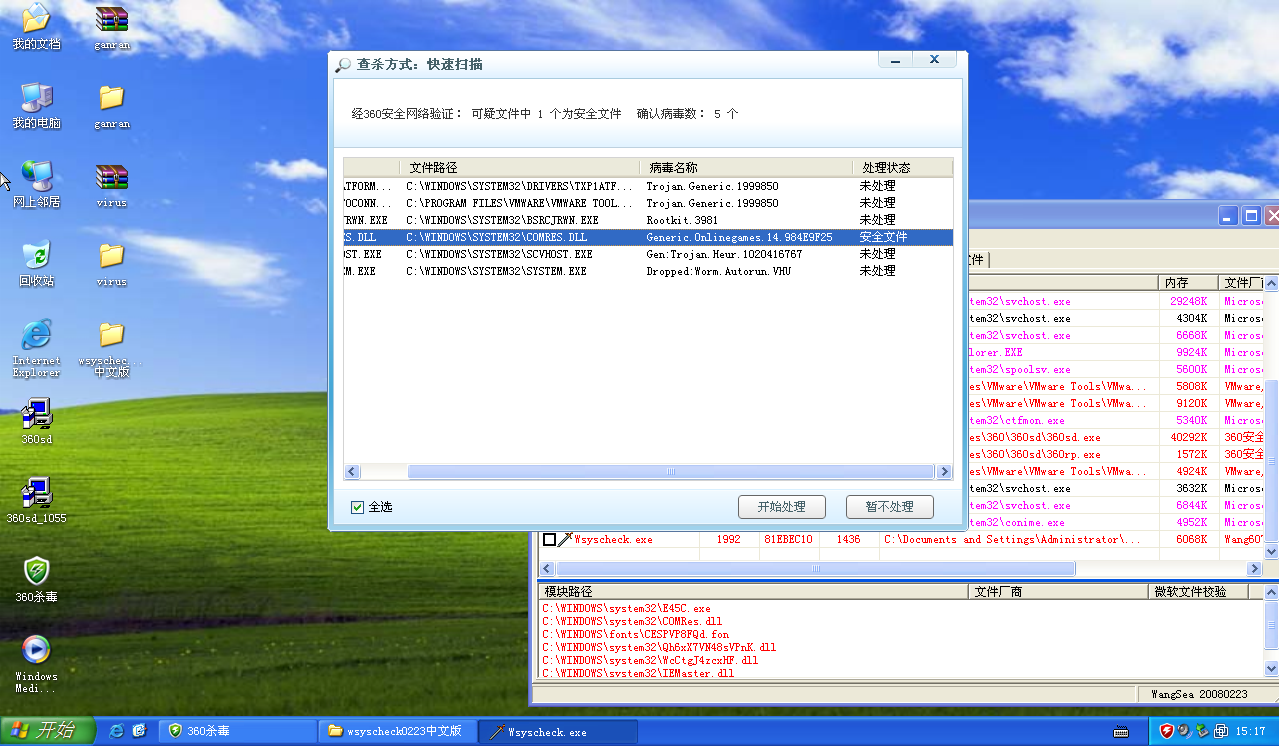Viewport: 1279px width, 746px height.
Task: Click 微软文件校验 column header
Action: (1198, 592)
